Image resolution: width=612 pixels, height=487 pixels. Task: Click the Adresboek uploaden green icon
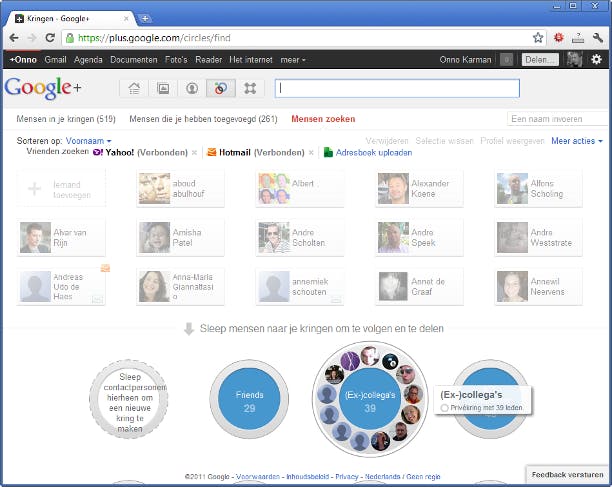[x=328, y=152]
